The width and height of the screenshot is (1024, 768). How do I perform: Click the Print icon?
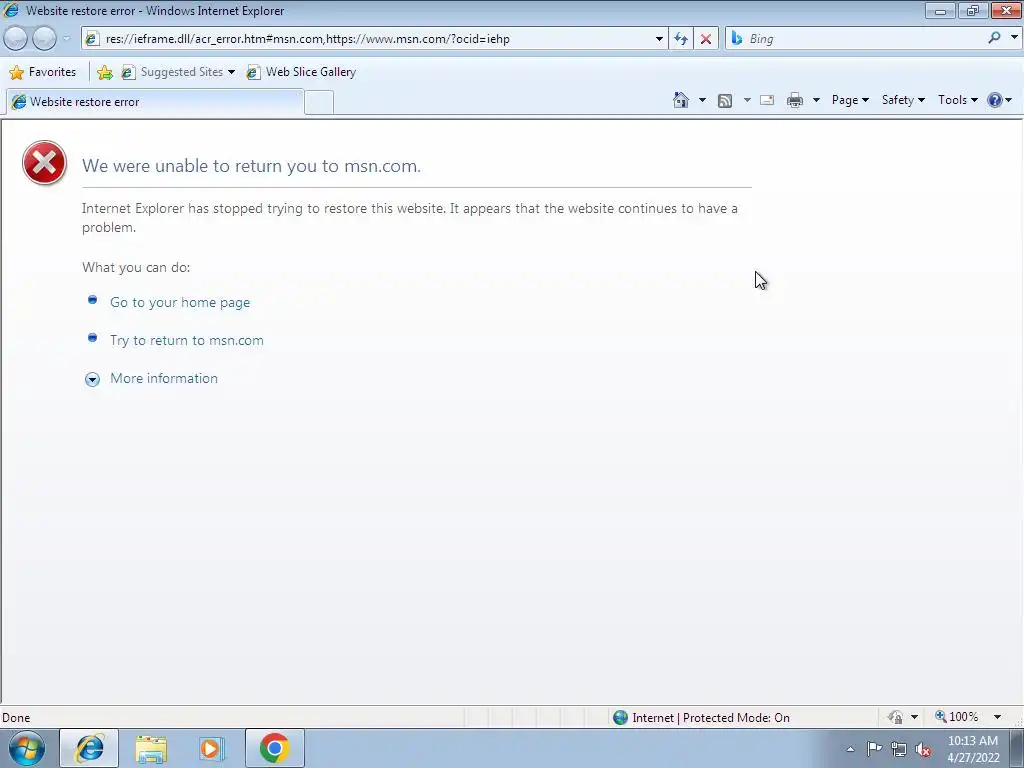tap(795, 100)
